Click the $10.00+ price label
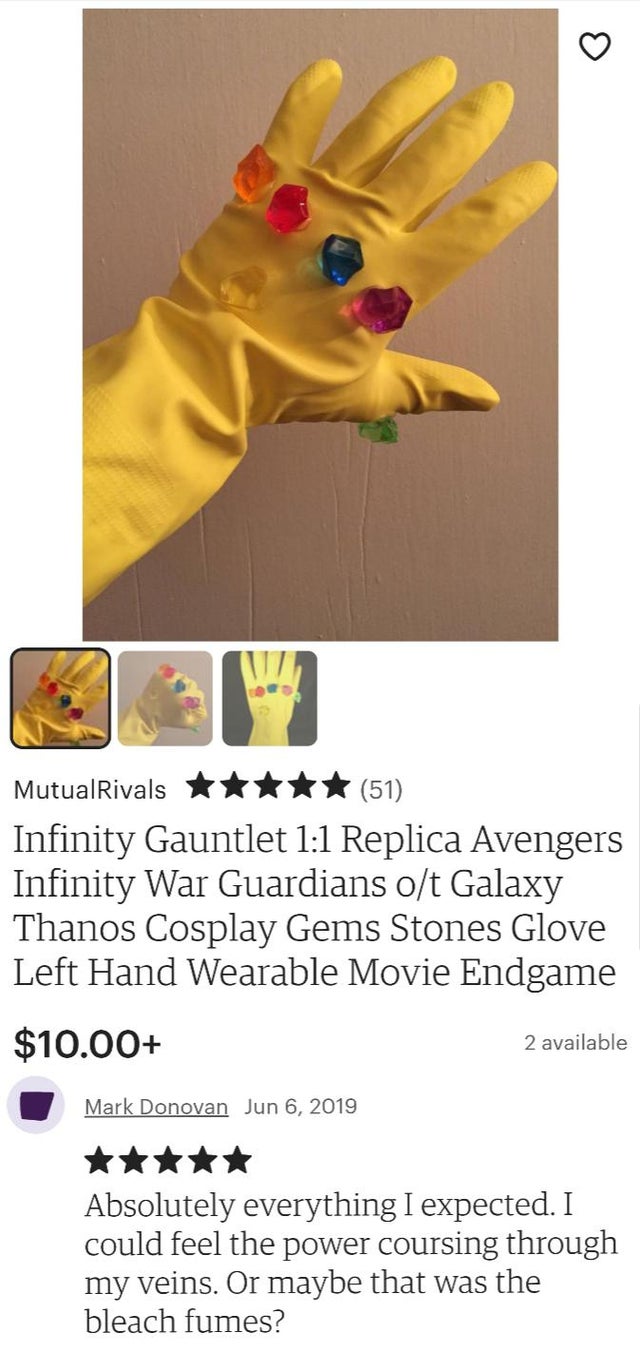 coord(87,1042)
